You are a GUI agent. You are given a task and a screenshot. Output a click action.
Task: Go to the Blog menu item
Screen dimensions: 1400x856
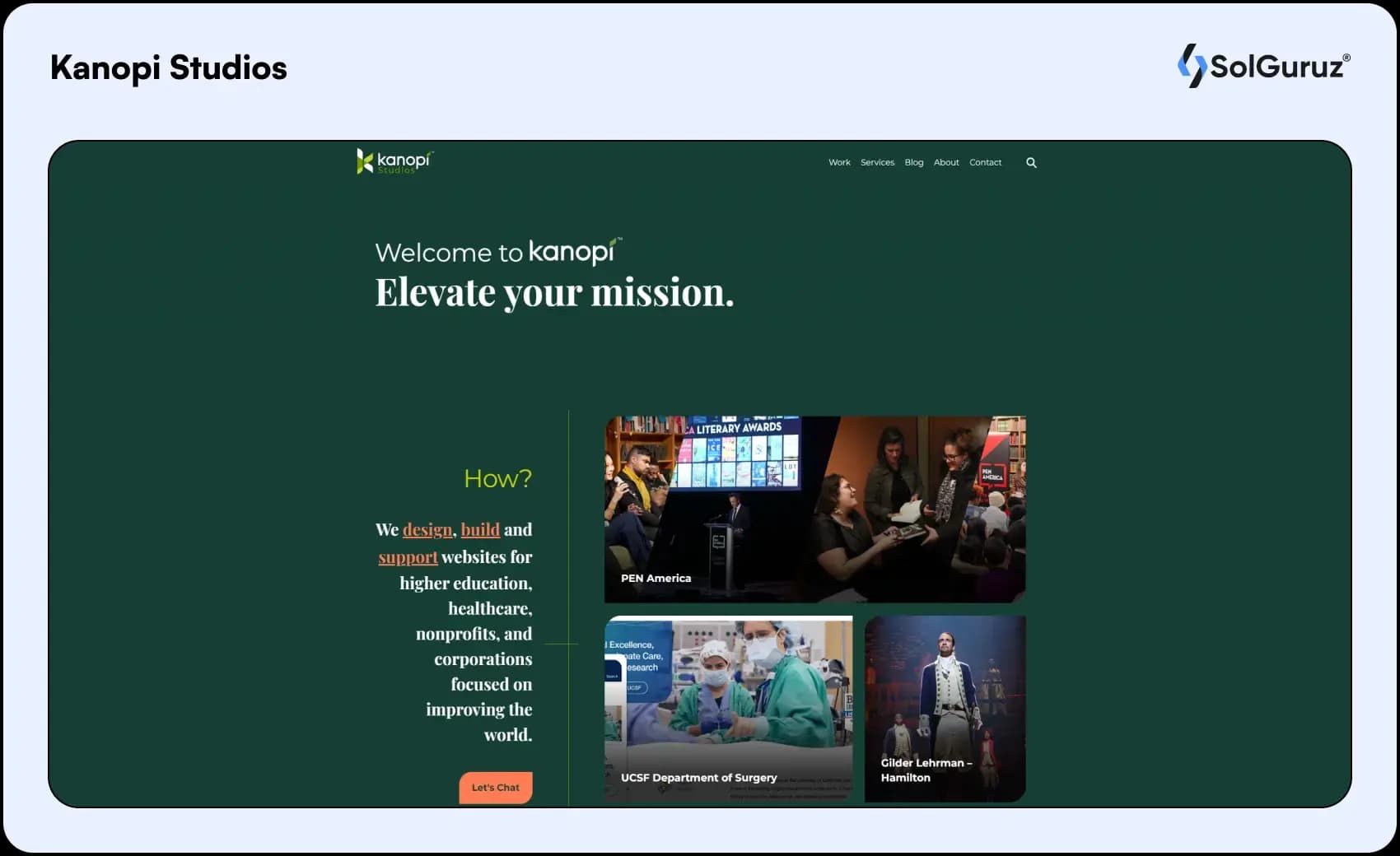[x=914, y=162]
